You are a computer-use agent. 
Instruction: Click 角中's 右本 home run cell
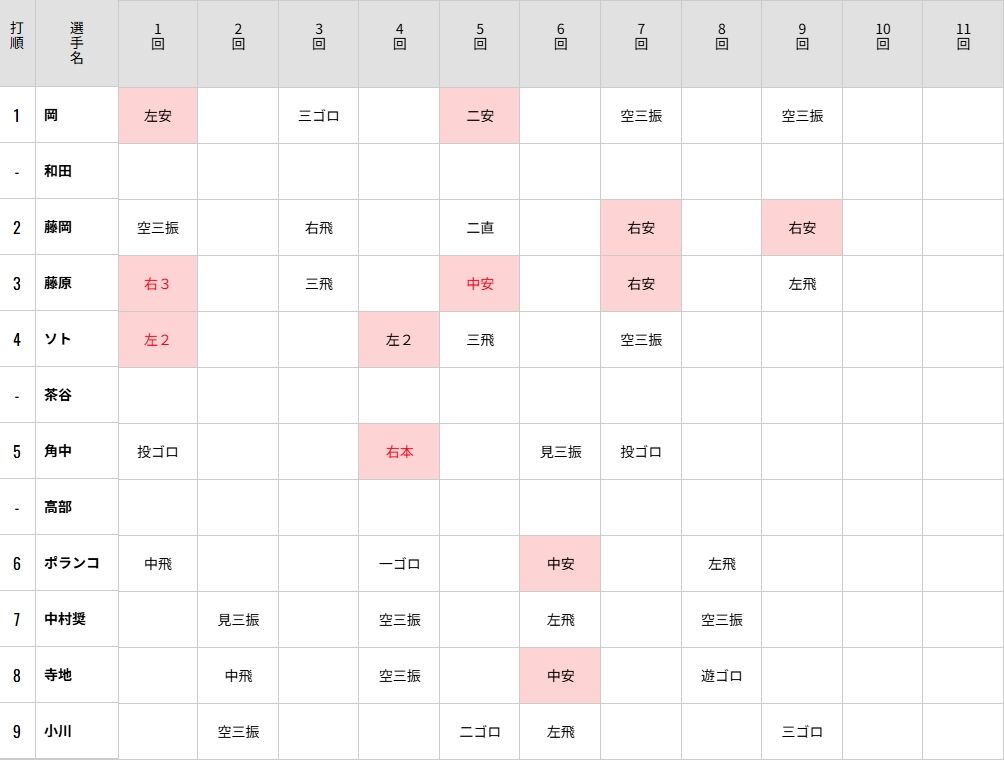click(399, 451)
